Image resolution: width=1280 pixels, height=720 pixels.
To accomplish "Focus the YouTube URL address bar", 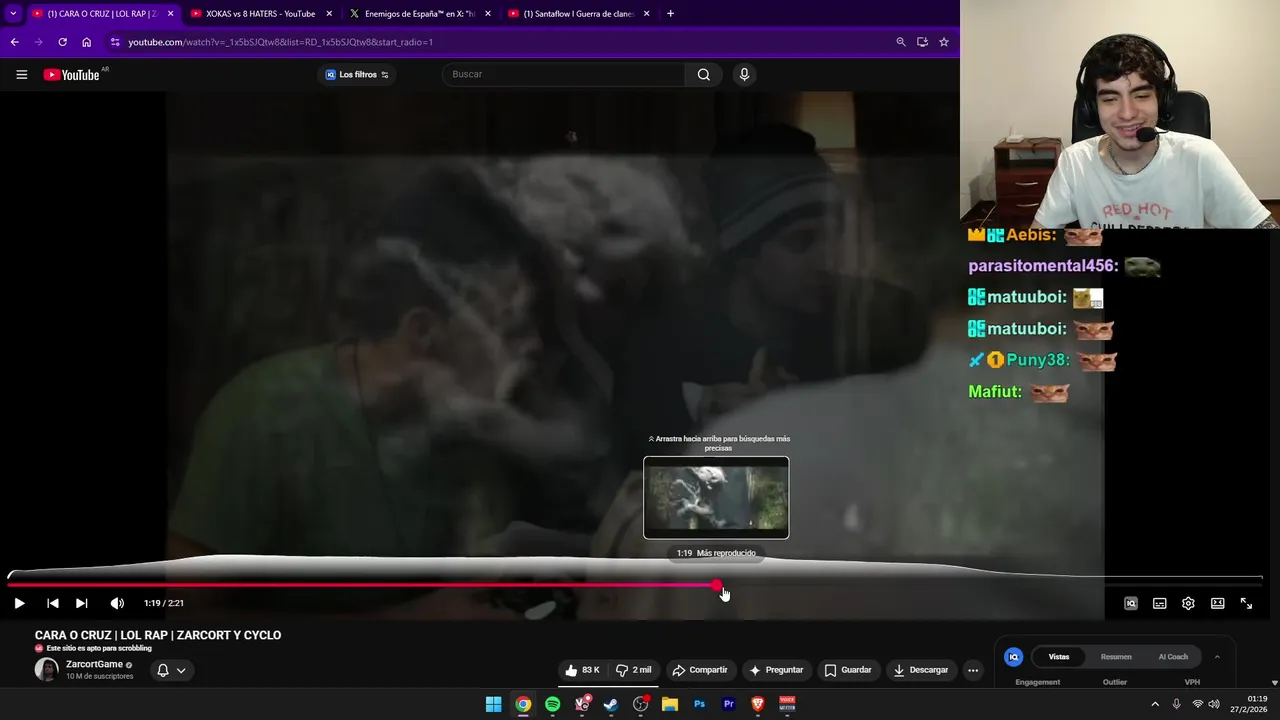I will click(x=500, y=42).
